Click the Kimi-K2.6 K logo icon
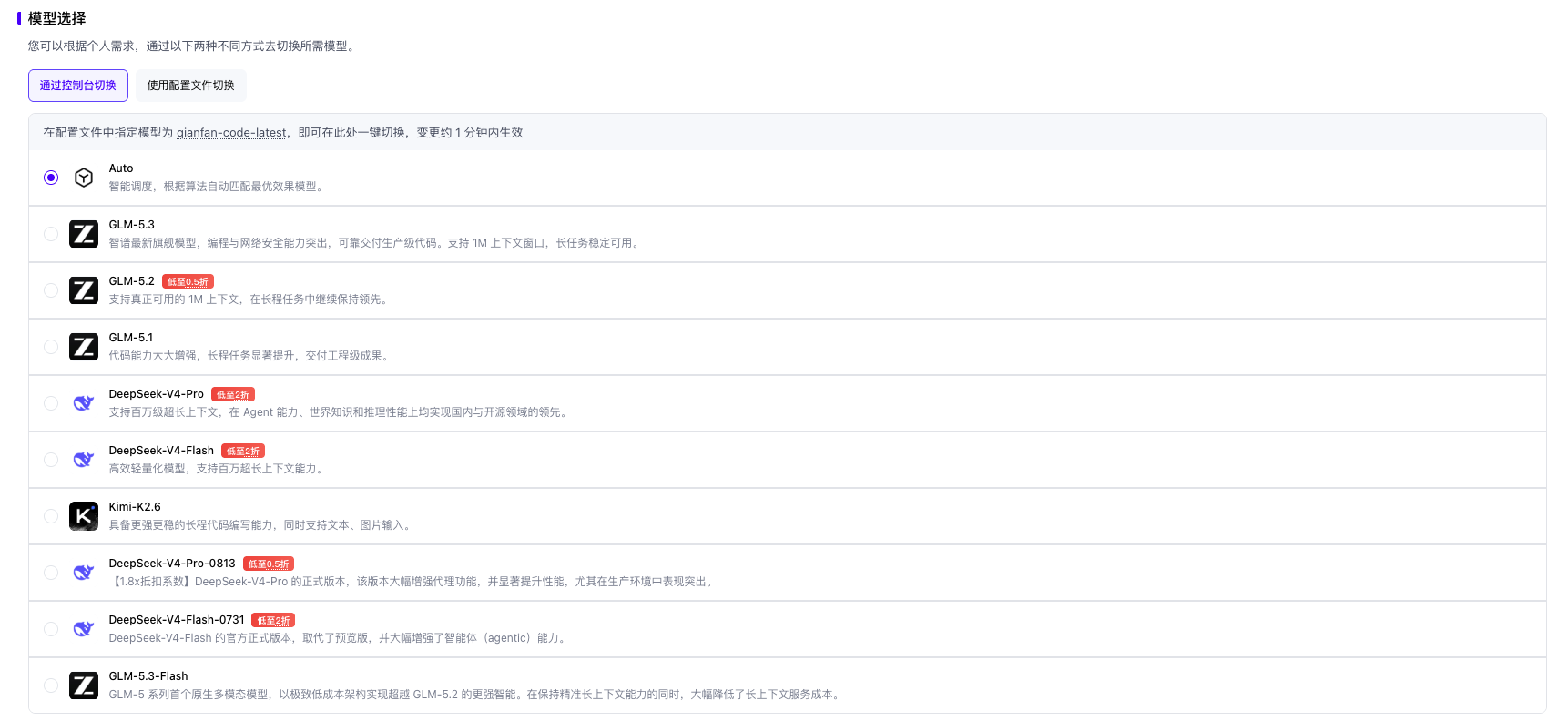 [84, 516]
